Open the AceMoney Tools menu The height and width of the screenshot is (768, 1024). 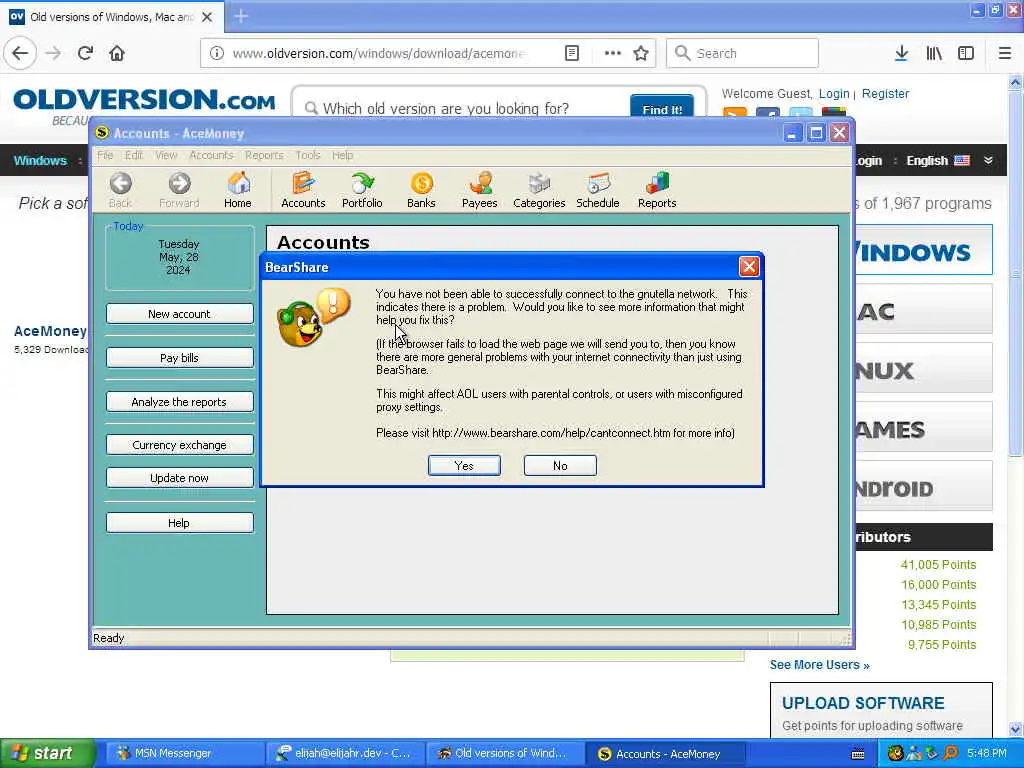[308, 155]
